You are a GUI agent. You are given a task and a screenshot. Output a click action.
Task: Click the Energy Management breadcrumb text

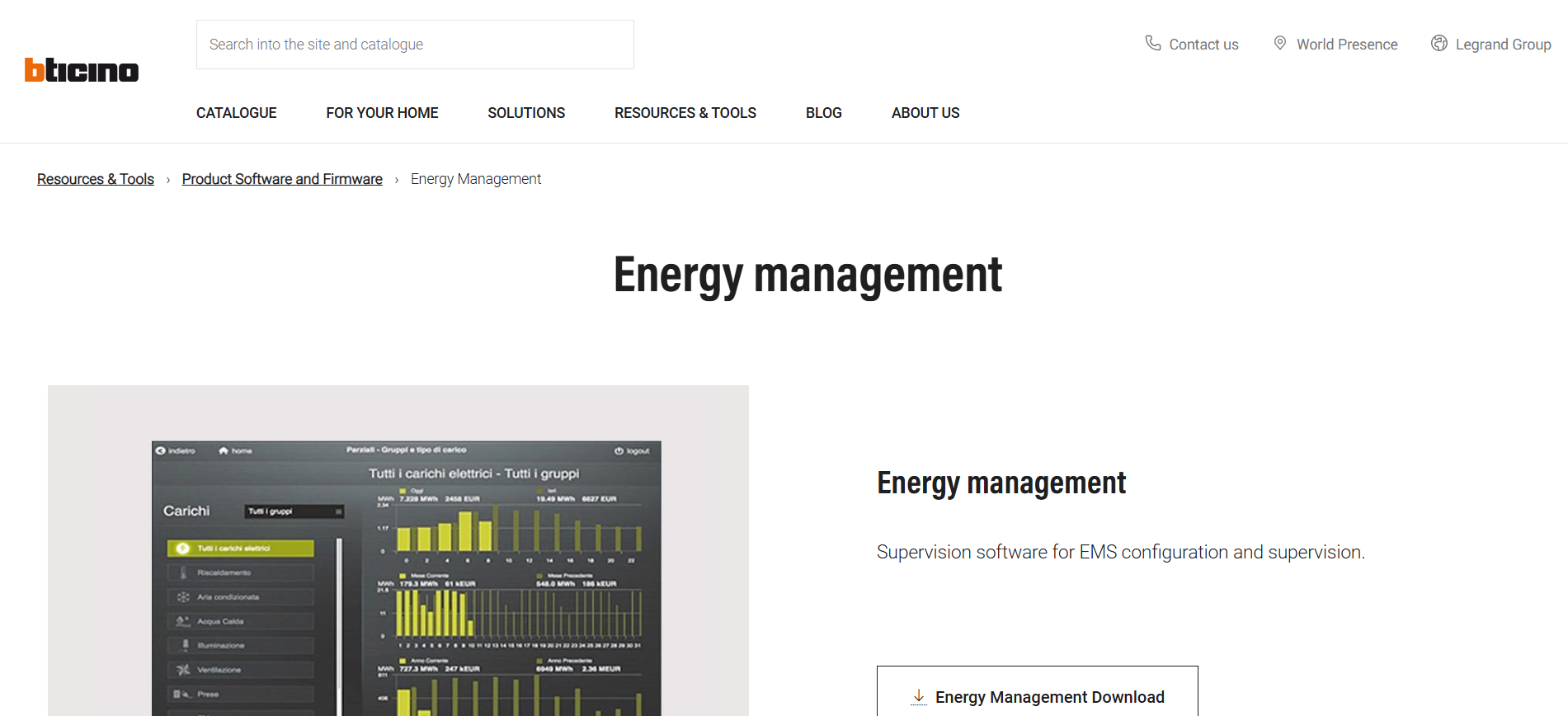[x=476, y=179]
